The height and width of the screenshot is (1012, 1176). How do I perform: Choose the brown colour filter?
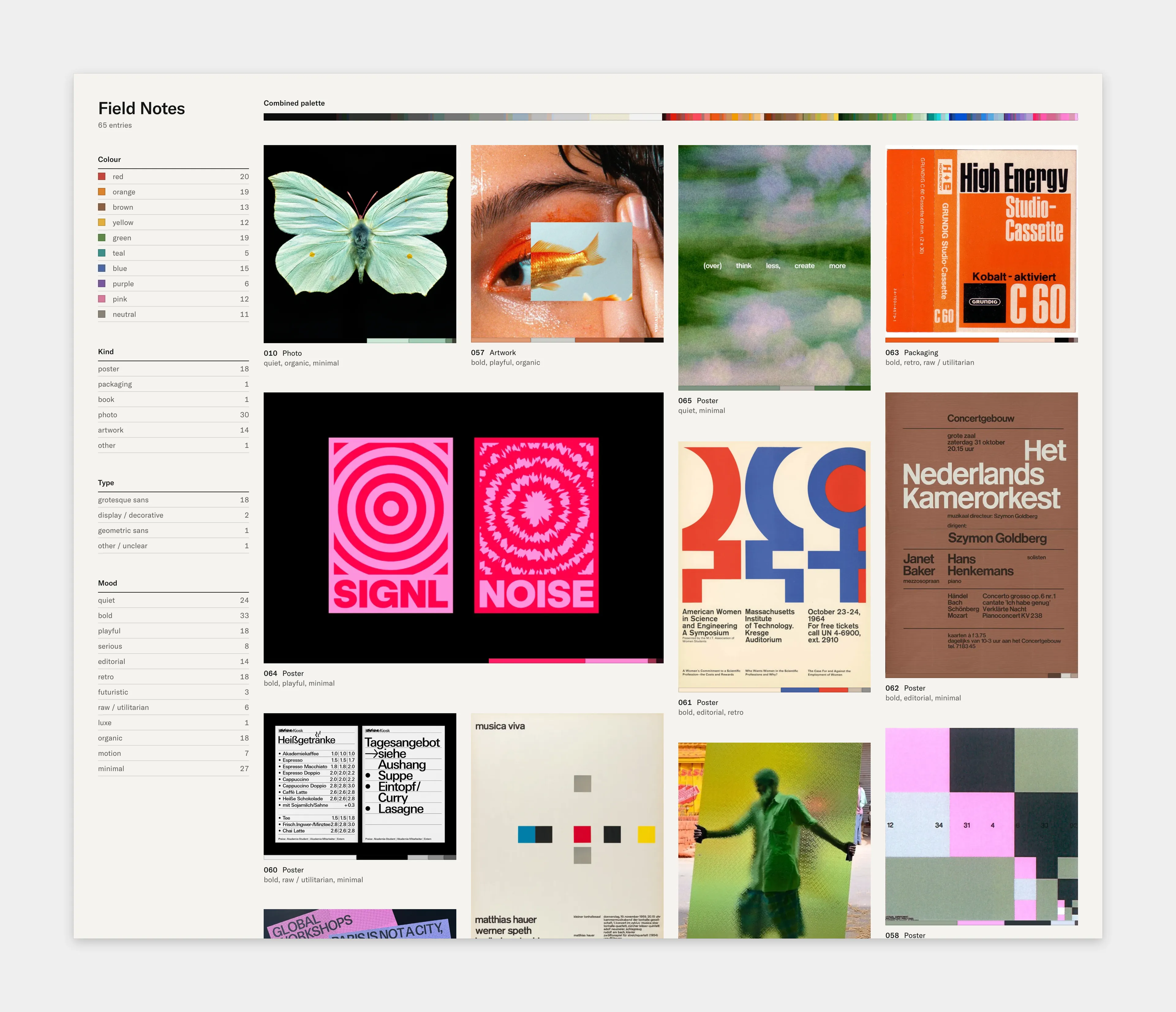(x=173, y=207)
